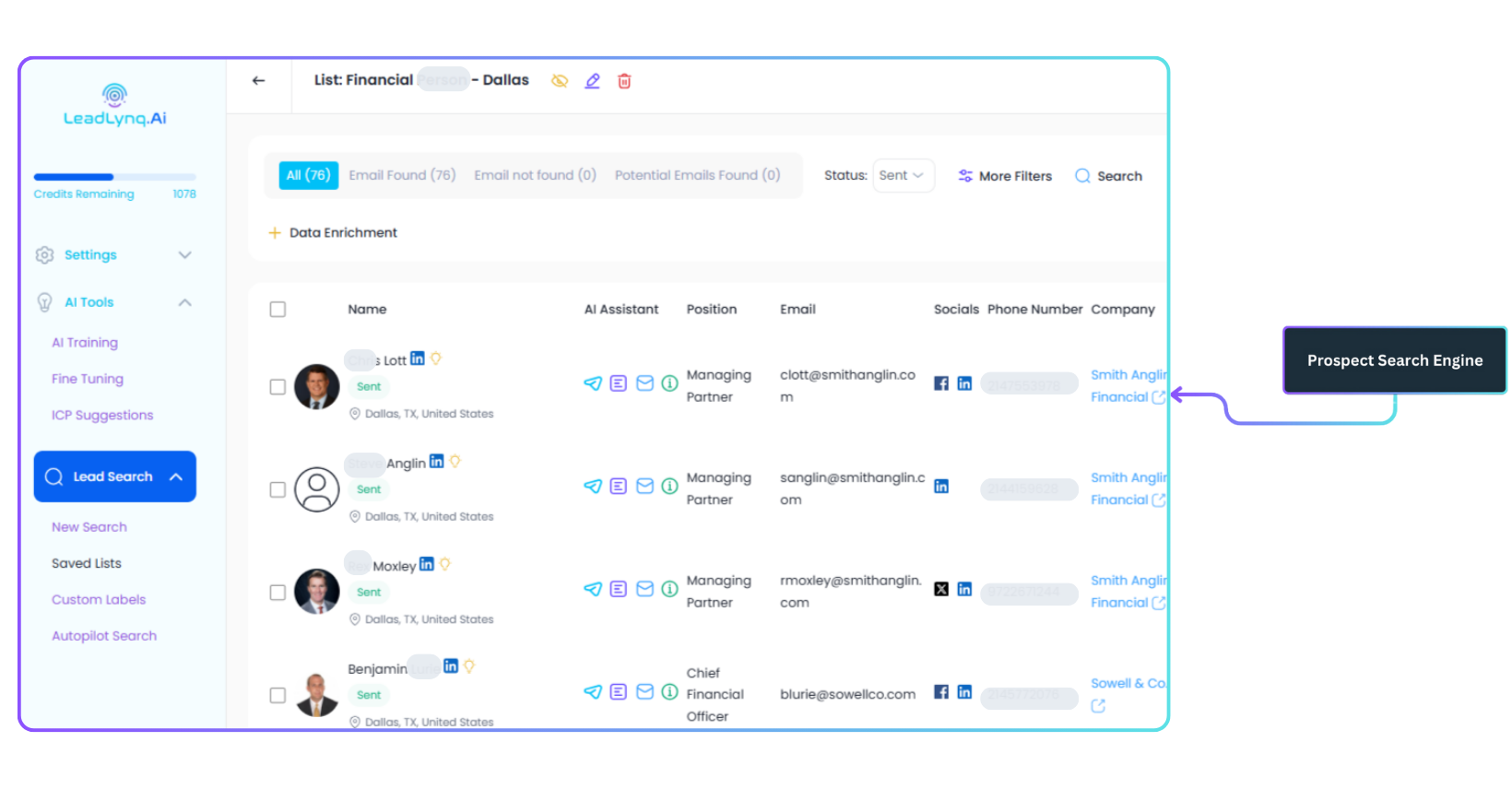This screenshot has height=789, width=1512.
Task: Open X social icon in Moxley's row
Action: coord(941,589)
